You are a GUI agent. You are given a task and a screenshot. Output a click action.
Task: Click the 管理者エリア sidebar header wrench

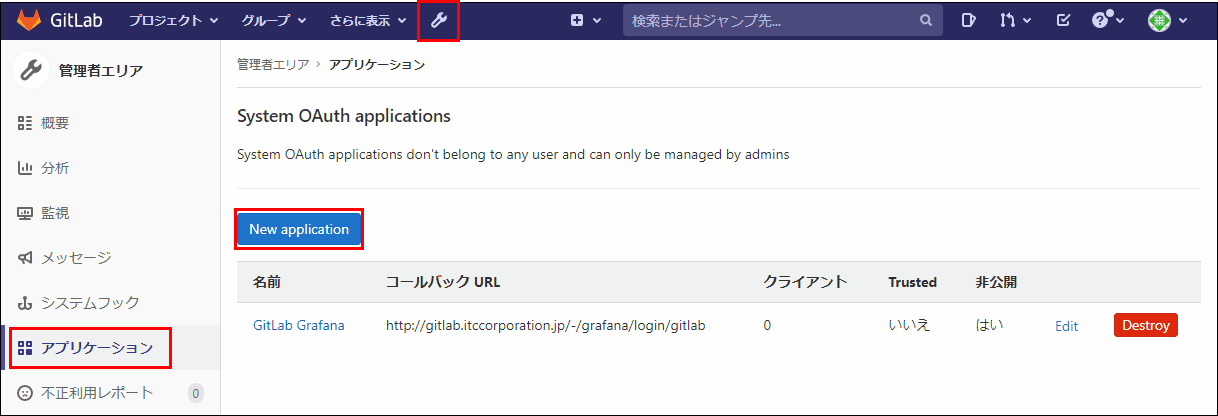(31, 70)
